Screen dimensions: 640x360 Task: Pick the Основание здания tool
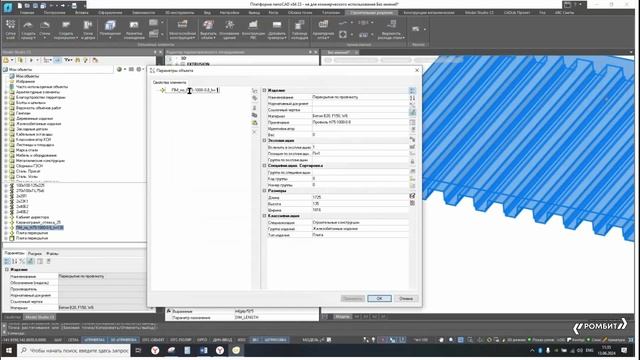pyautogui.click(x=229, y=29)
